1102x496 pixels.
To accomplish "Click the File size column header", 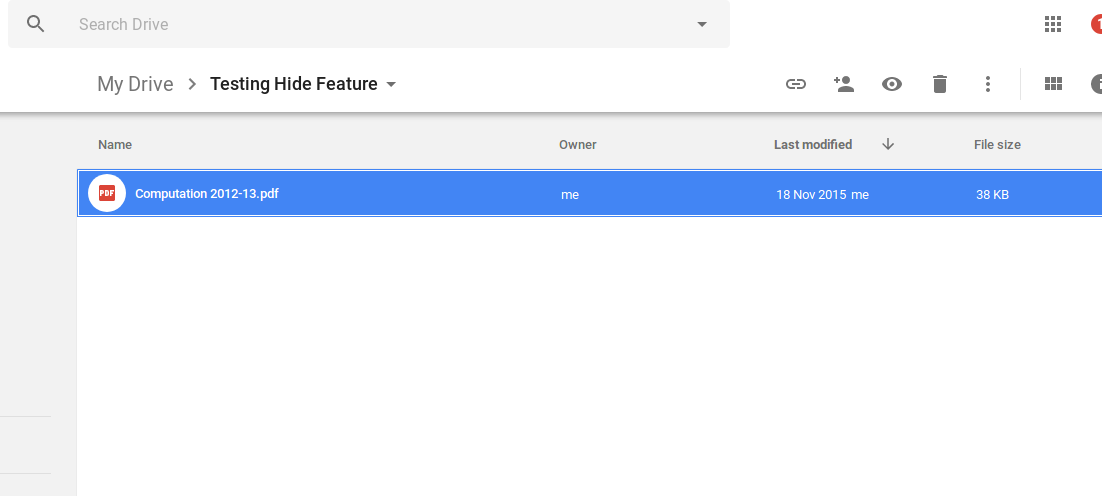I will [997, 145].
